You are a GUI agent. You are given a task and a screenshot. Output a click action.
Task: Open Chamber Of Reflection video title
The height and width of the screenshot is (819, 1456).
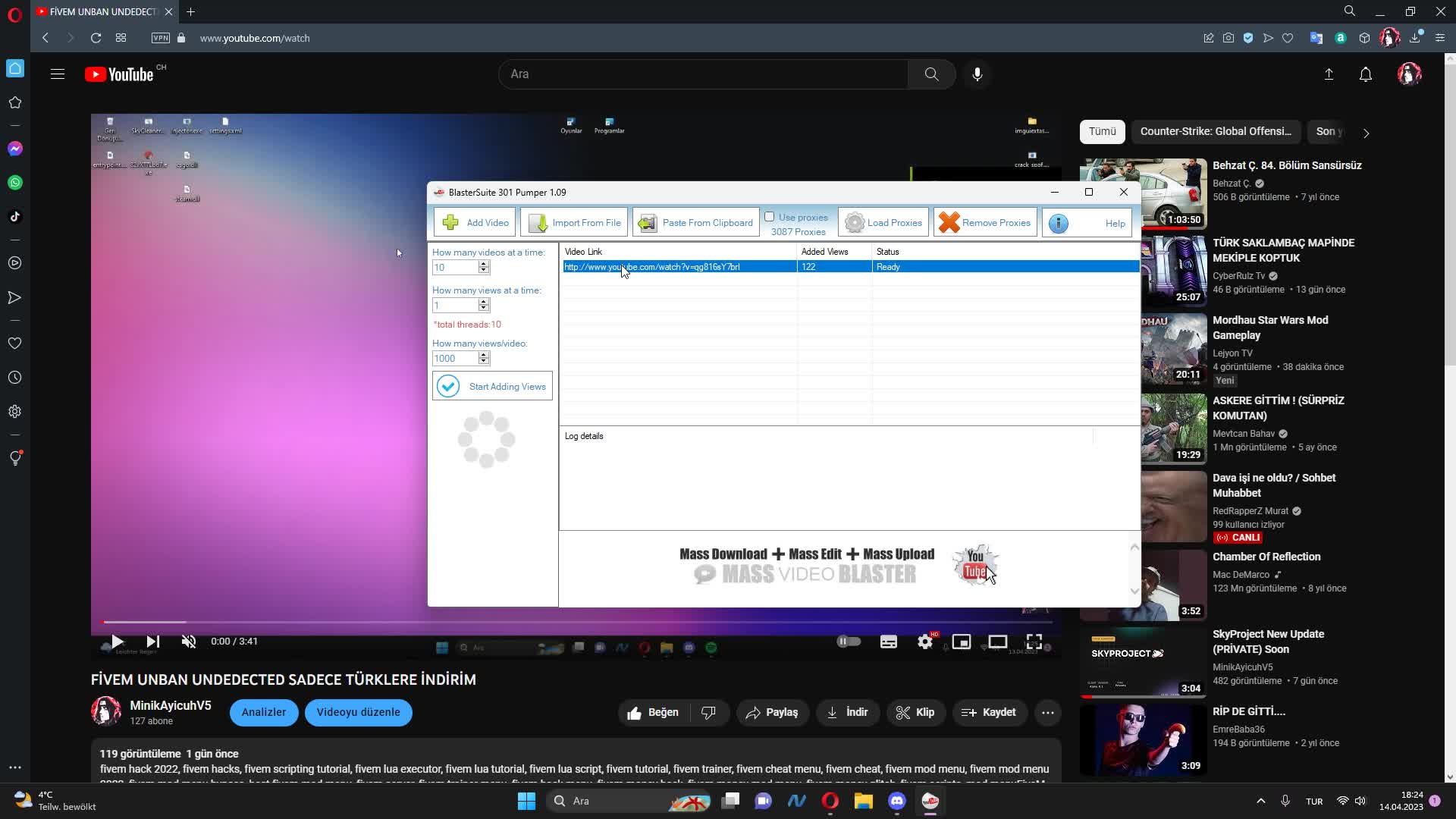click(x=1266, y=557)
